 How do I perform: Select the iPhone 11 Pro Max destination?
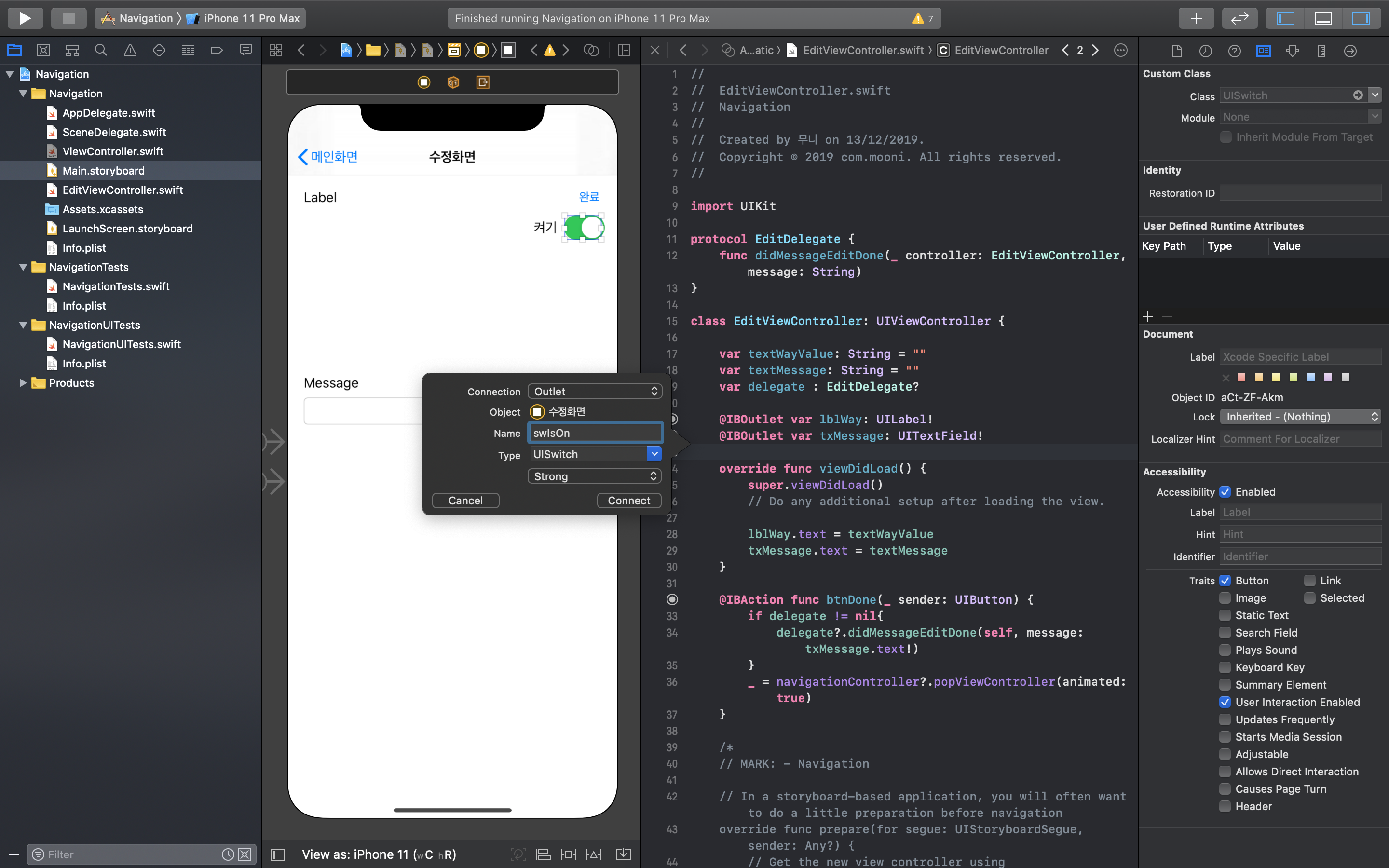[x=251, y=18]
